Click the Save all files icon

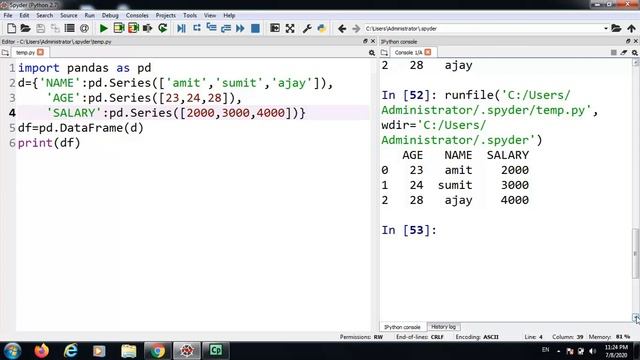tap(55, 28)
